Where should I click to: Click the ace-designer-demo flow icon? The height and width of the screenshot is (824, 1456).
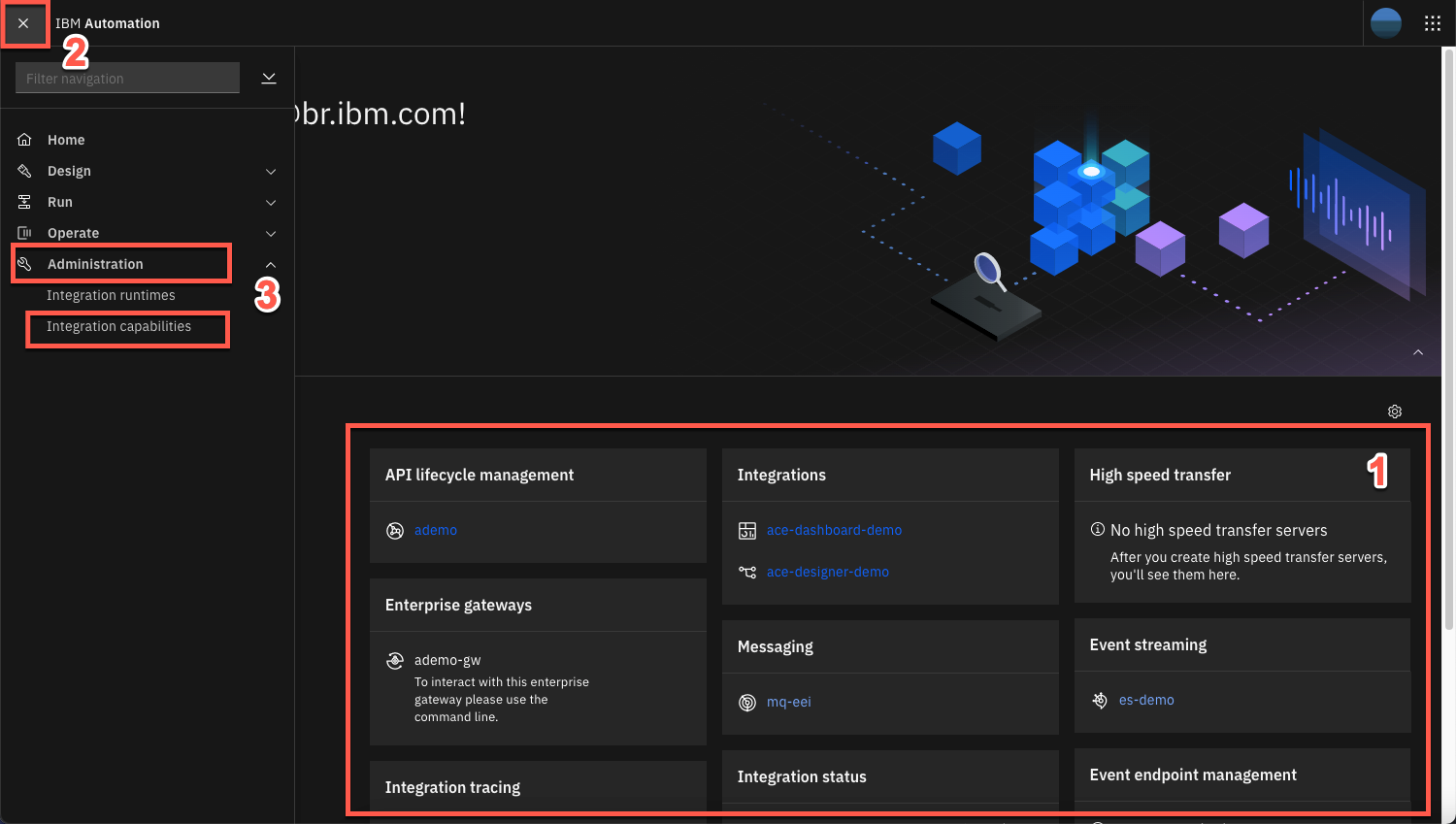point(747,572)
